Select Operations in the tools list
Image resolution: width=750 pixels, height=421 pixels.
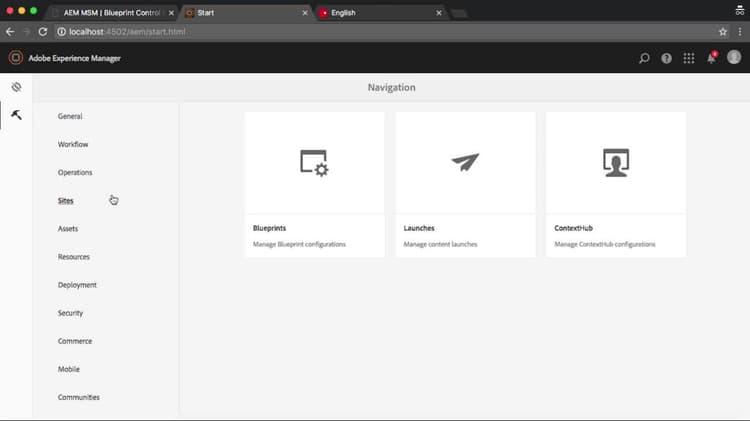[x=75, y=172]
